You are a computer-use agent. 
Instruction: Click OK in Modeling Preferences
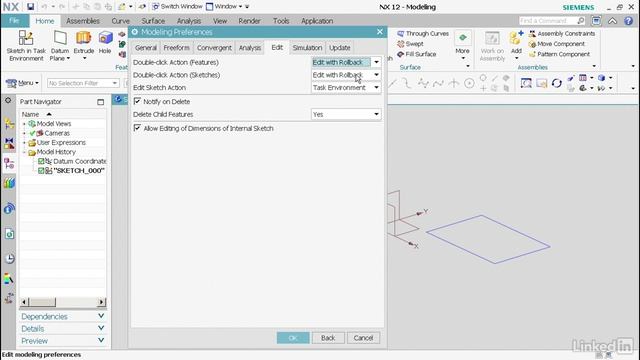(x=293, y=338)
